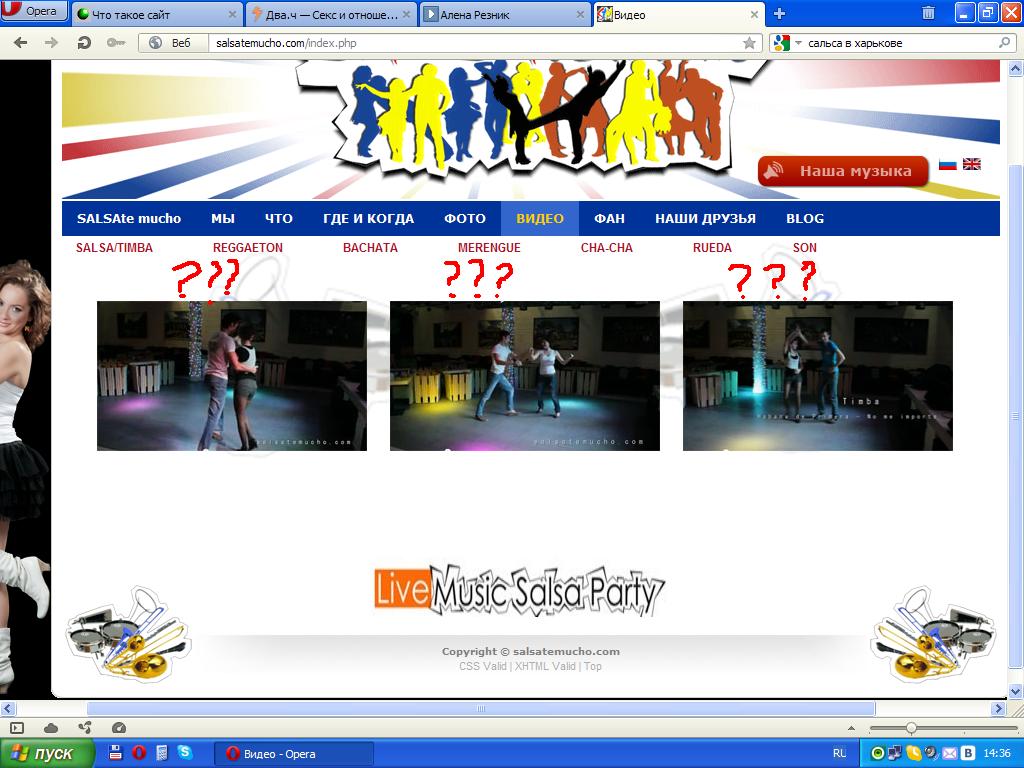The height and width of the screenshot is (768, 1024).
Task: Open the CSS Valid footer link
Action: coord(483,666)
